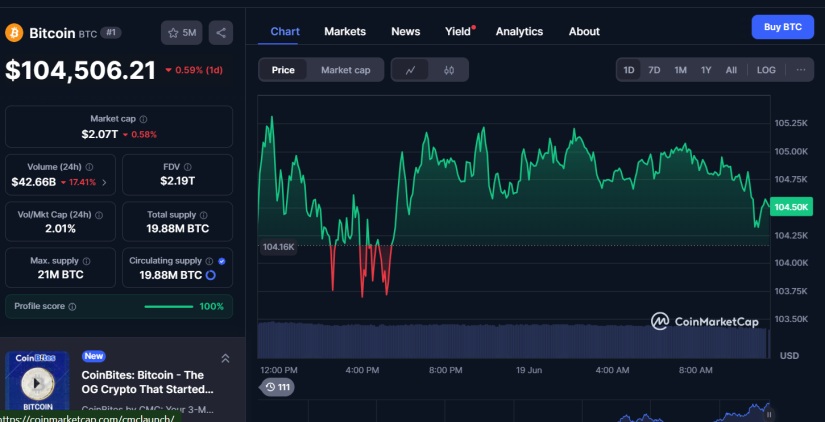Screen dimensions: 825x422
Task: Toggle the LOG scale on the chart
Action: (x=766, y=70)
